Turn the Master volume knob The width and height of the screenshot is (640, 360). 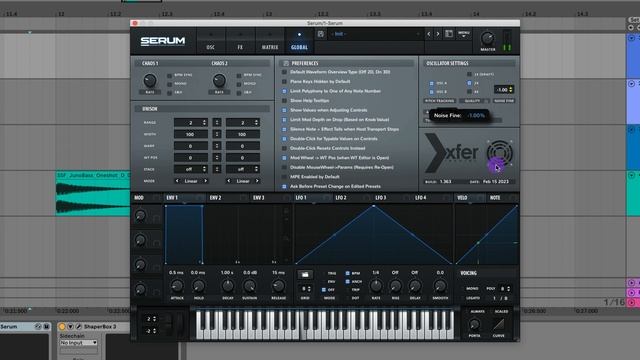tap(487, 39)
